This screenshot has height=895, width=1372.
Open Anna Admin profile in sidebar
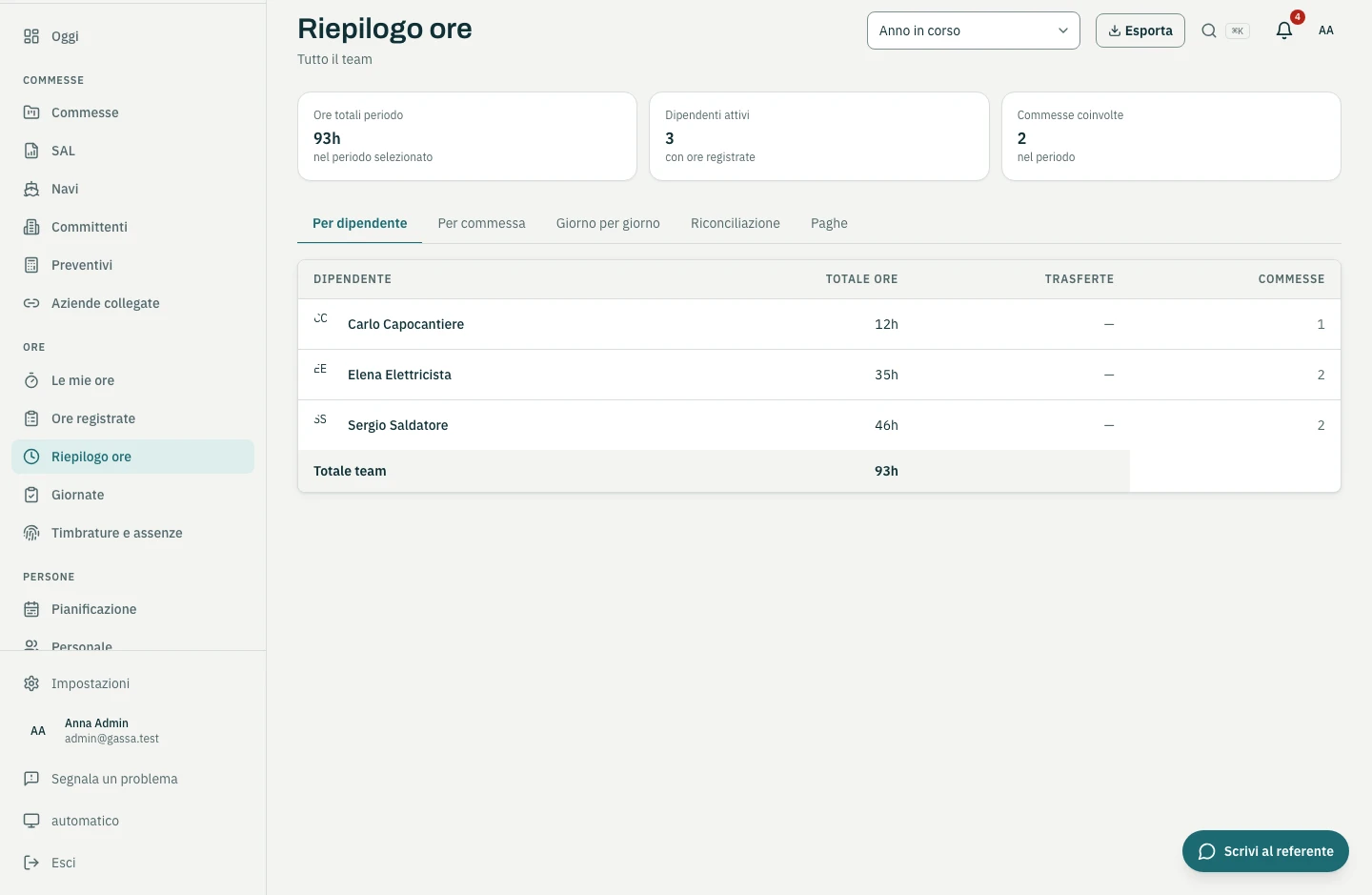(x=133, y=731)
